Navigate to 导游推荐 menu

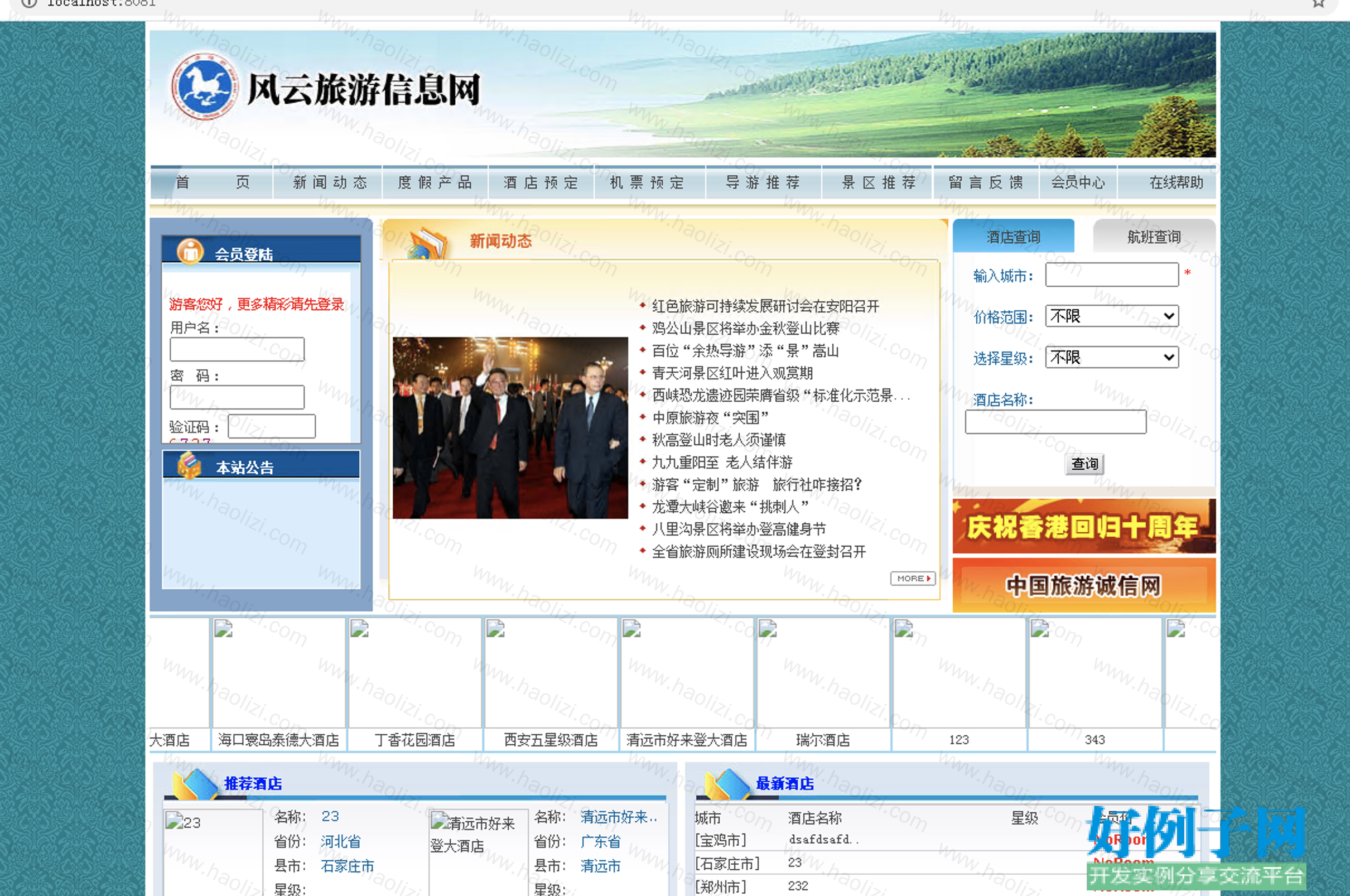pos(763,182)
